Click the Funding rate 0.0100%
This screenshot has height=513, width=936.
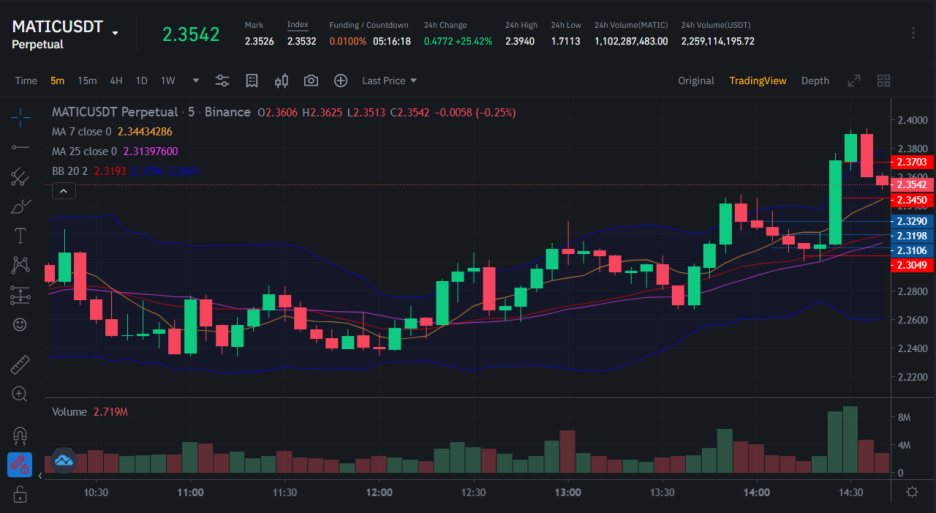point(347,41)
